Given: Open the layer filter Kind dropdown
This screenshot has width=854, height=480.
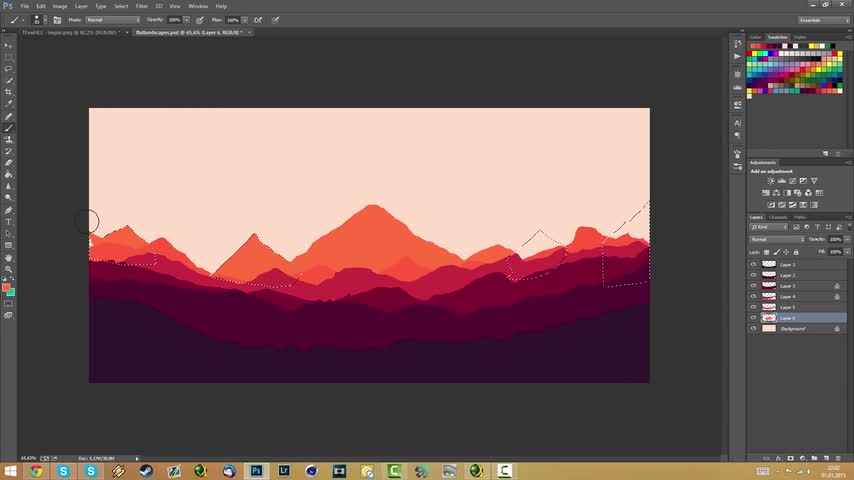Looking at the screenshot, I should (x=769, y=227).
